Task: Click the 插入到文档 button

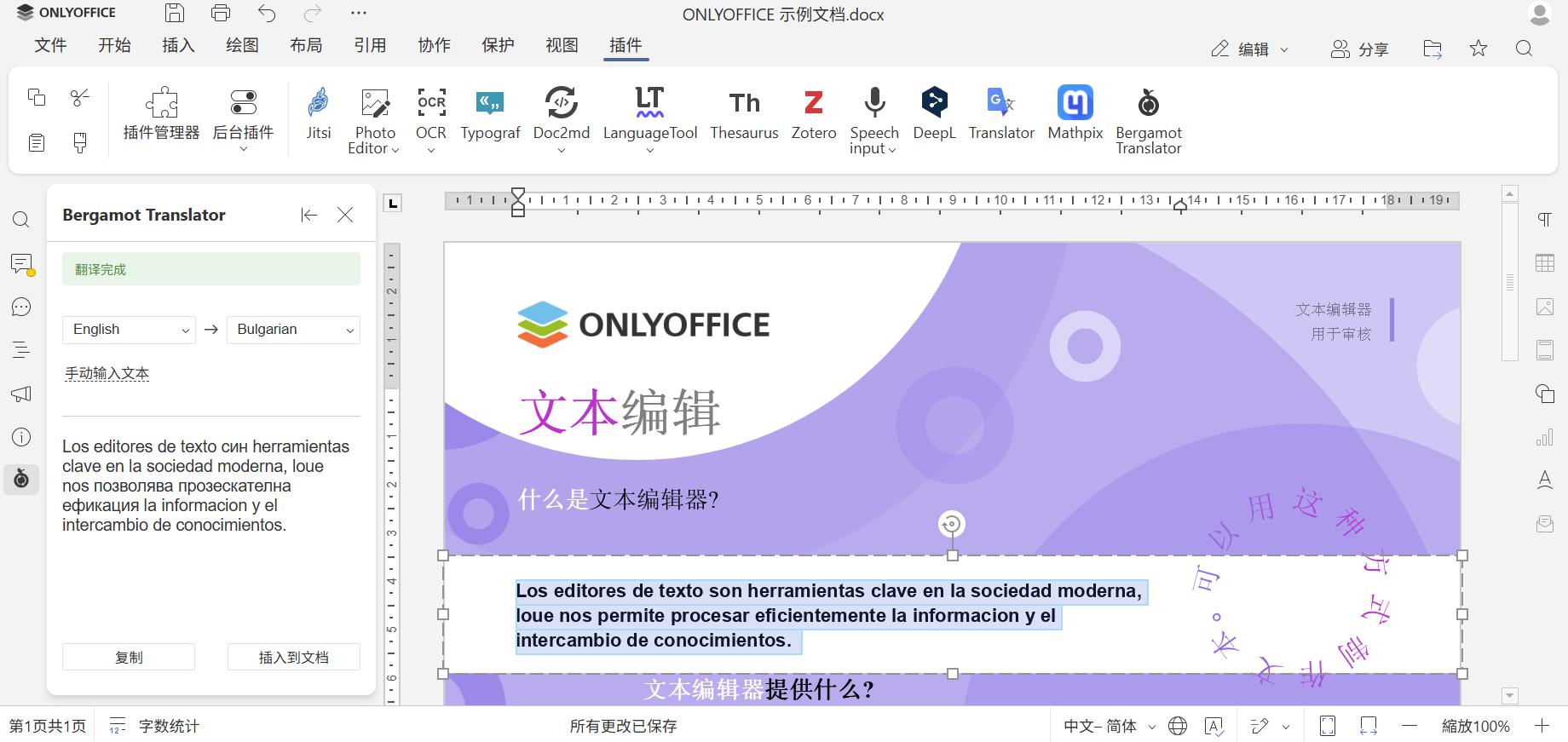Action: [294, 657]
